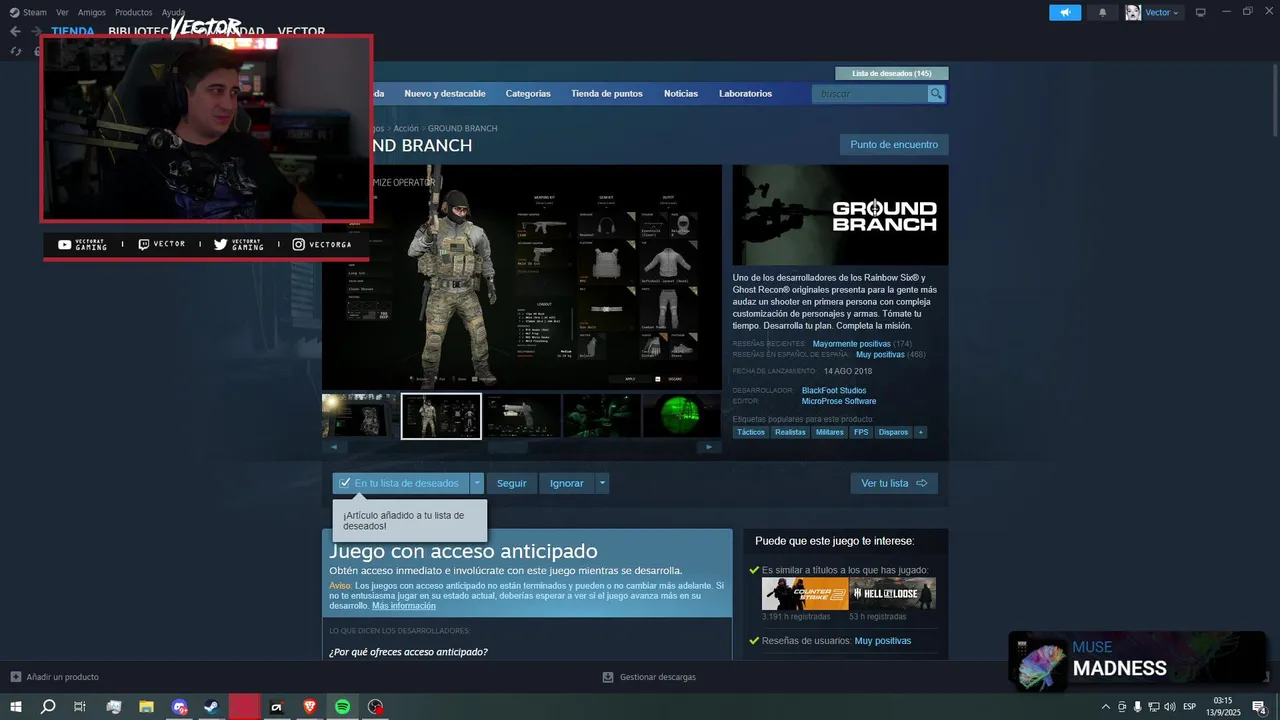Viewport: 1280px width, 720px height.
Task: Open the Productos menu
Action: [134, 12]
